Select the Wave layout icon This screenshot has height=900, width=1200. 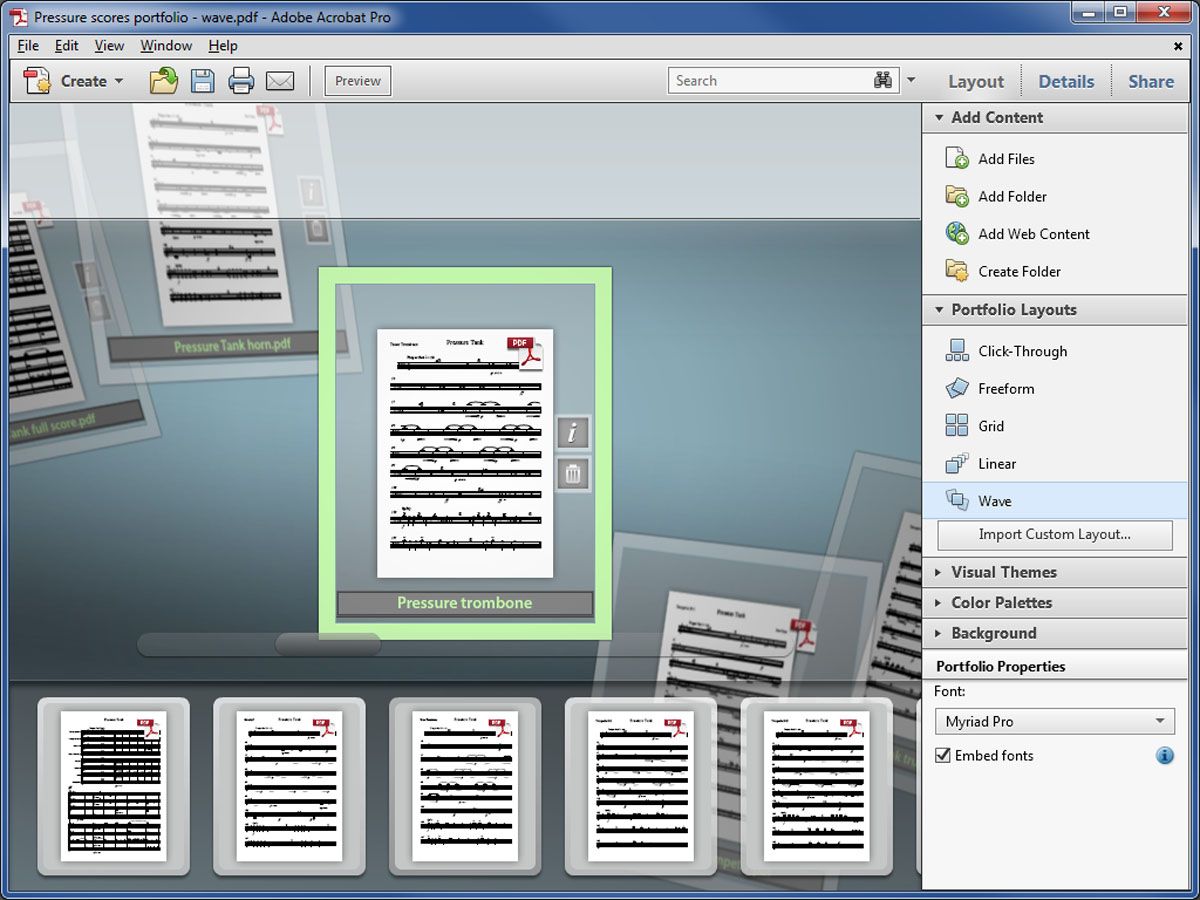957,500
